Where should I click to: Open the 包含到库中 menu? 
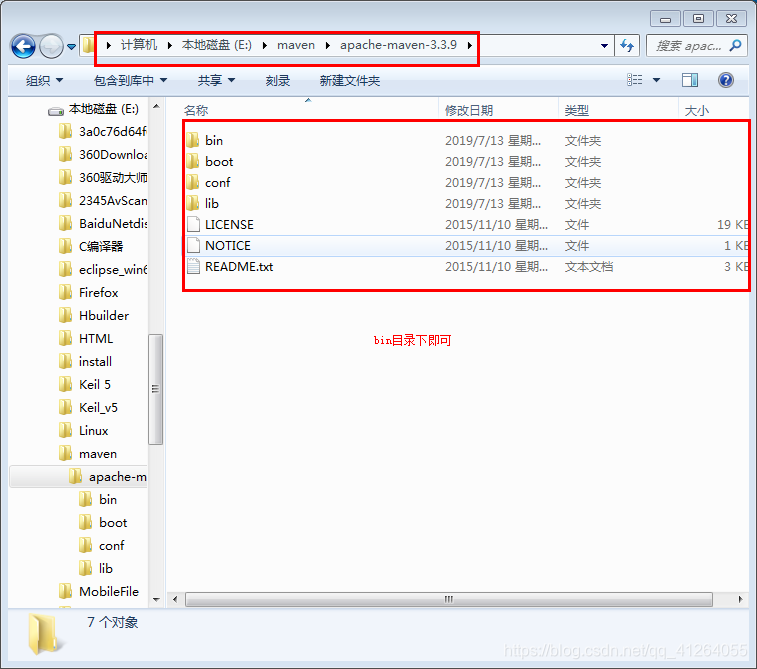pos(130,81)
